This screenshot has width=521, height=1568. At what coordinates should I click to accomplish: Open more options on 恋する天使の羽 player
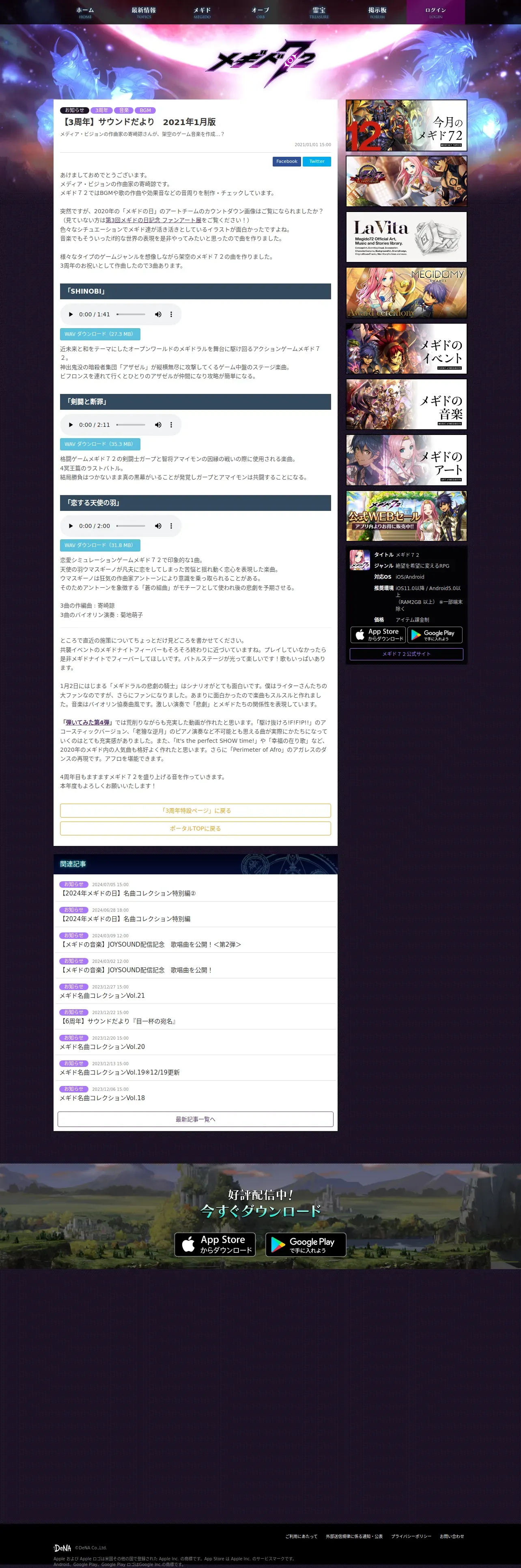pos(171,526)
